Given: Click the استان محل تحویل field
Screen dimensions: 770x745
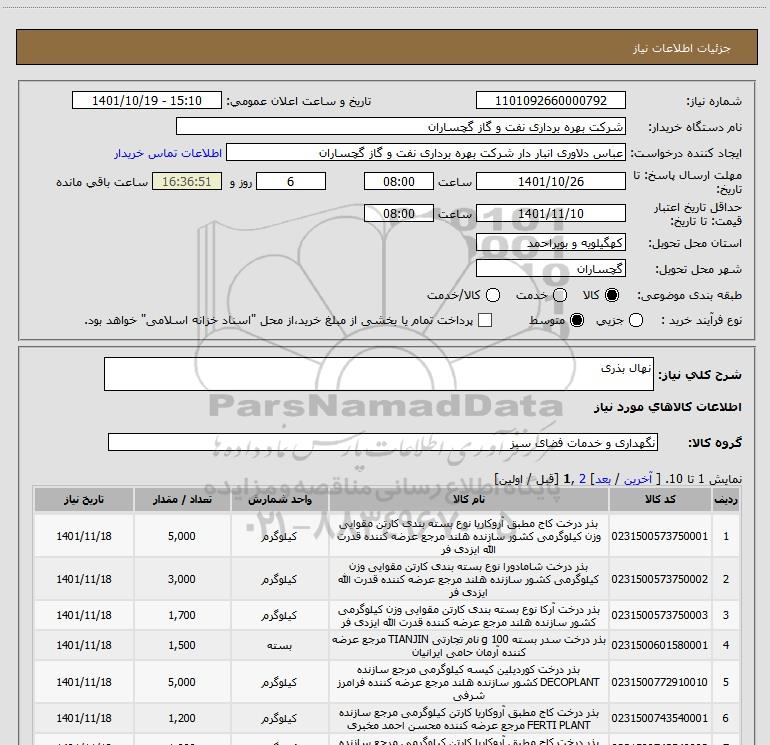Looking at the screenshot, I should point(550,243).
